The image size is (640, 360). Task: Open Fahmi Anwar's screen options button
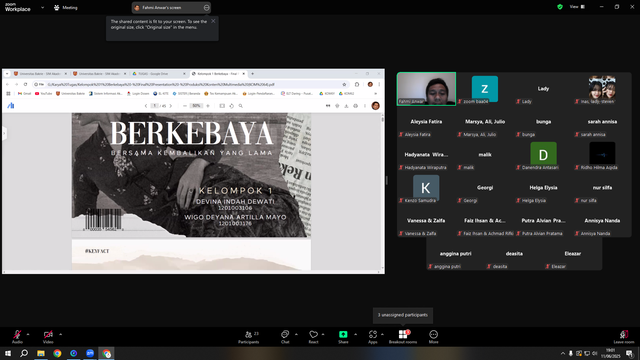pyautogui.click(x=207, y=7)
